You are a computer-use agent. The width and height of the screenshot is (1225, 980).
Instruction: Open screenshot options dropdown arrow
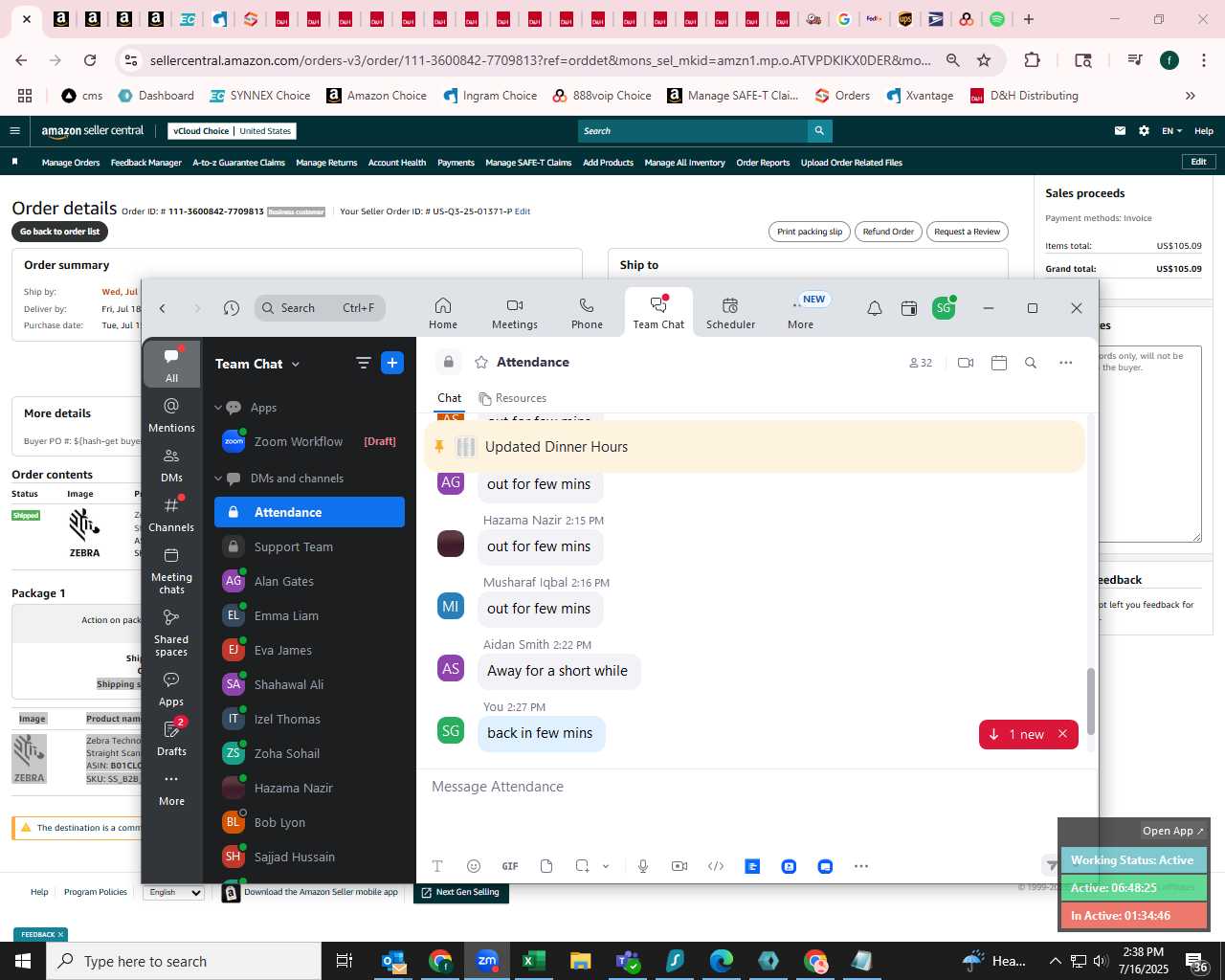(x=605, y=866)
